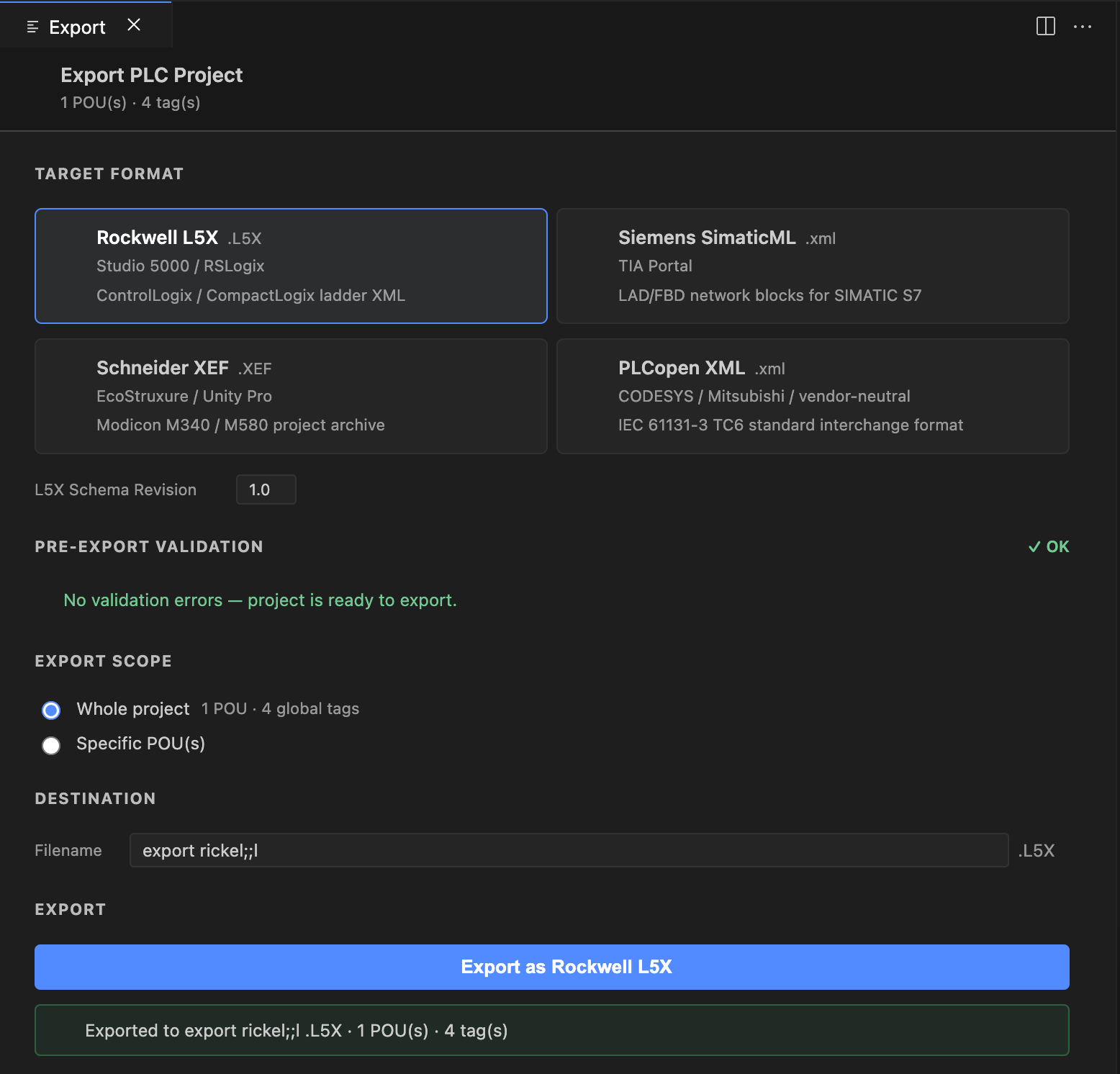Click the Export as Rockwell L5X button
Image resolution: width=1120 pixels, height=1074 pixels.
pos(552,967)
